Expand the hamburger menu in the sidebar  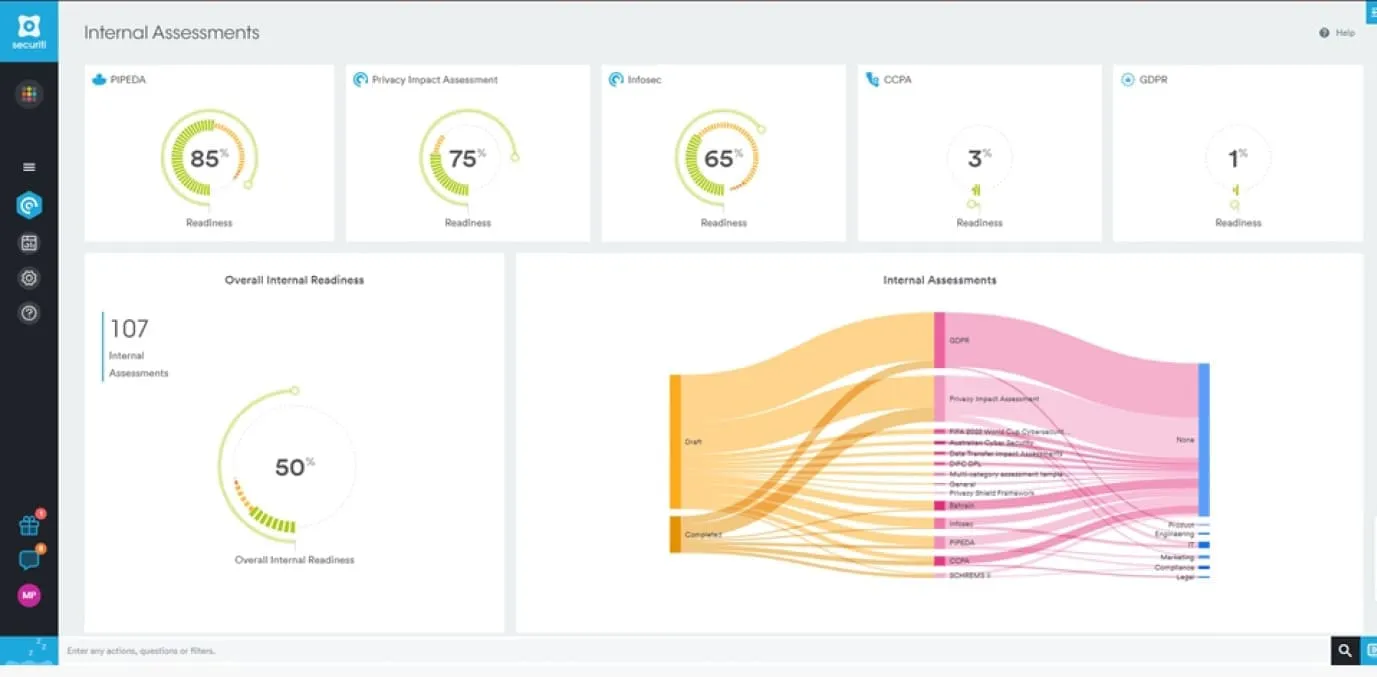(x=29, y=167)
